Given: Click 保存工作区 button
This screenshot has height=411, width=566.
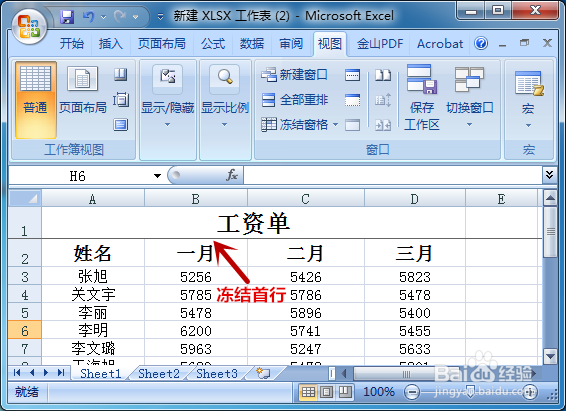Looking at the screenshot, I should click(422, 97).
